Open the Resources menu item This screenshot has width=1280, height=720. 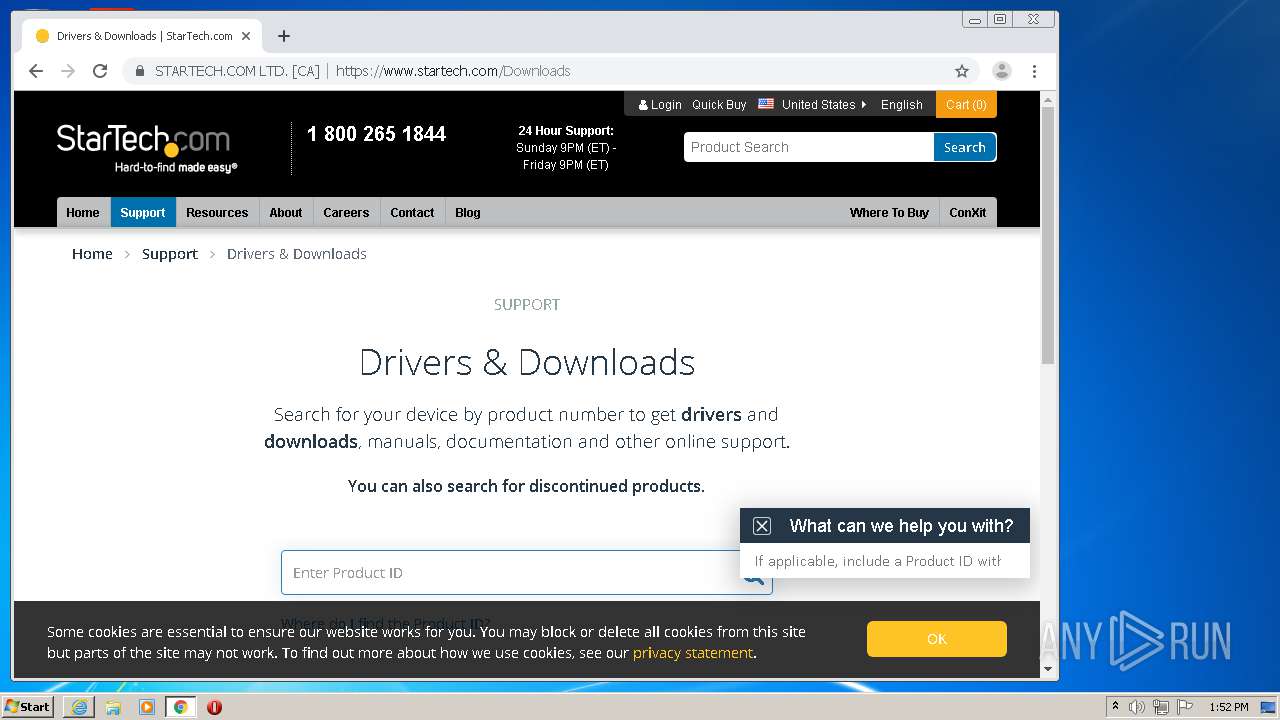pos(217,212)
